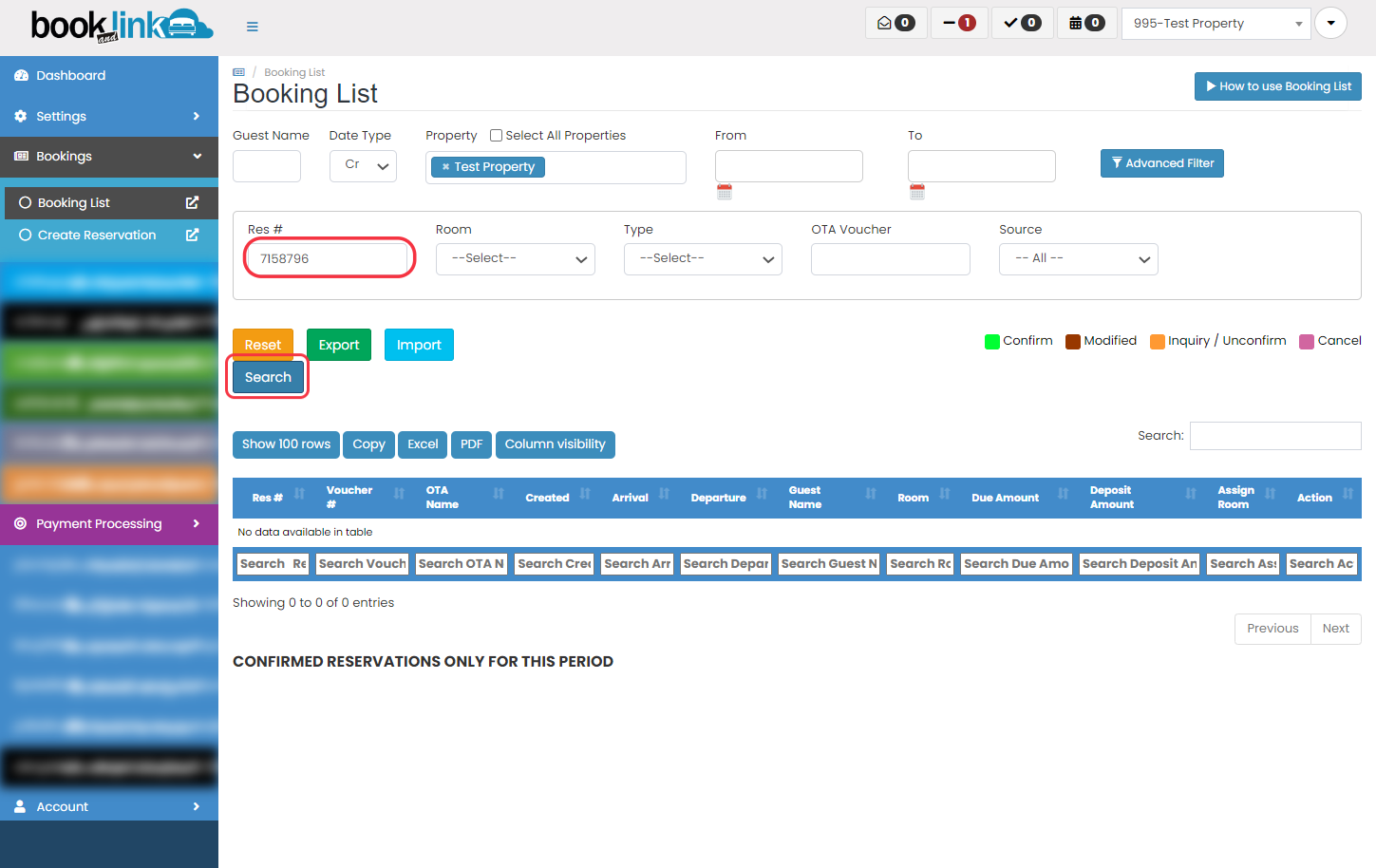Focus the Guest Name field
The image size is (1376, 868).
point(267,166)
